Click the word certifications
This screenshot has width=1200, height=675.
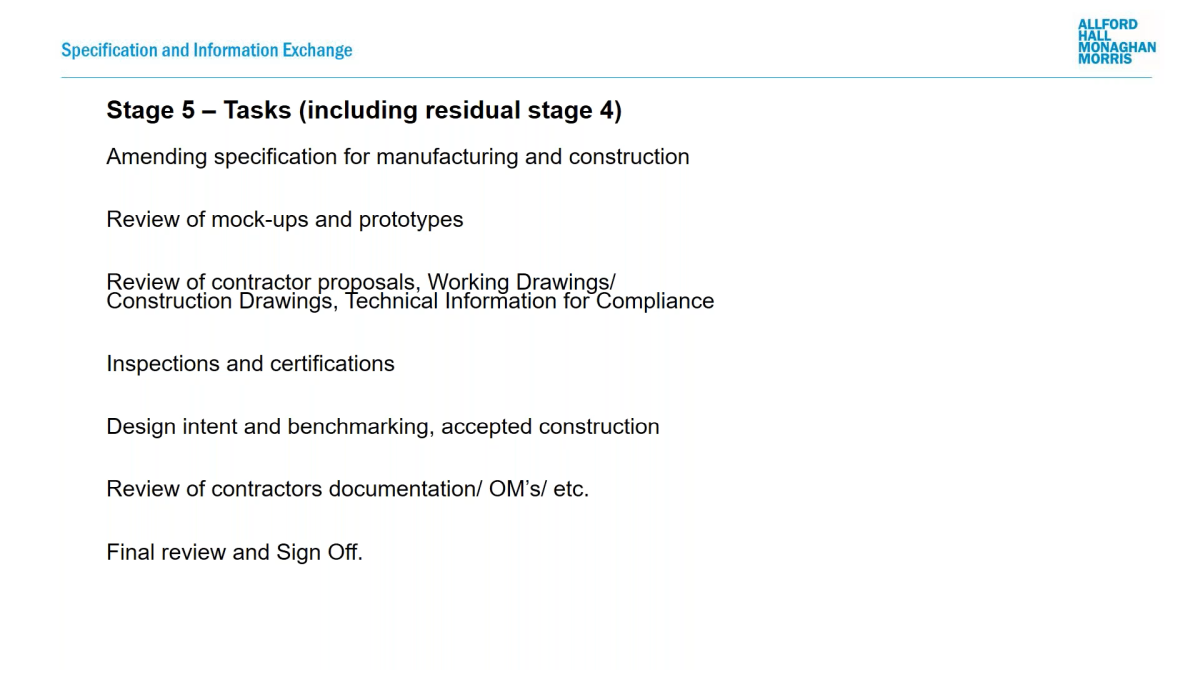coord(332,364)
